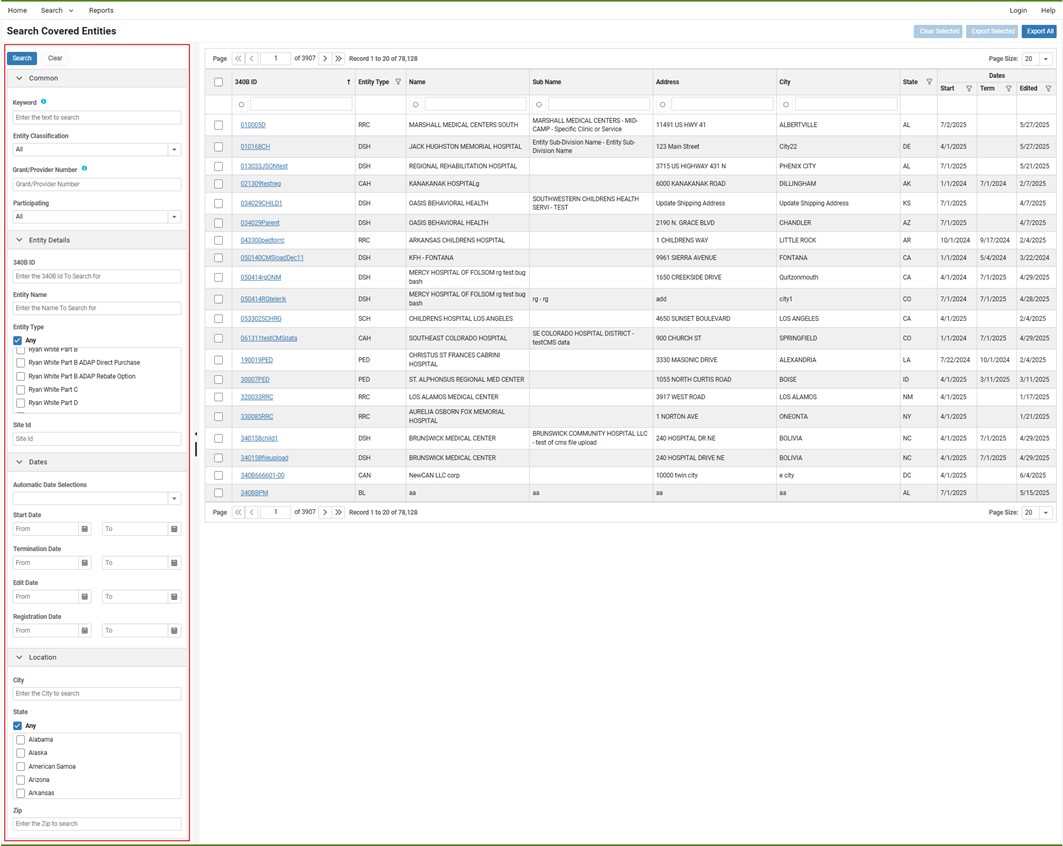The width and height of the screenshot is (1063, 846).
Task: Go to next page in top pager
Action: [325, 59]
